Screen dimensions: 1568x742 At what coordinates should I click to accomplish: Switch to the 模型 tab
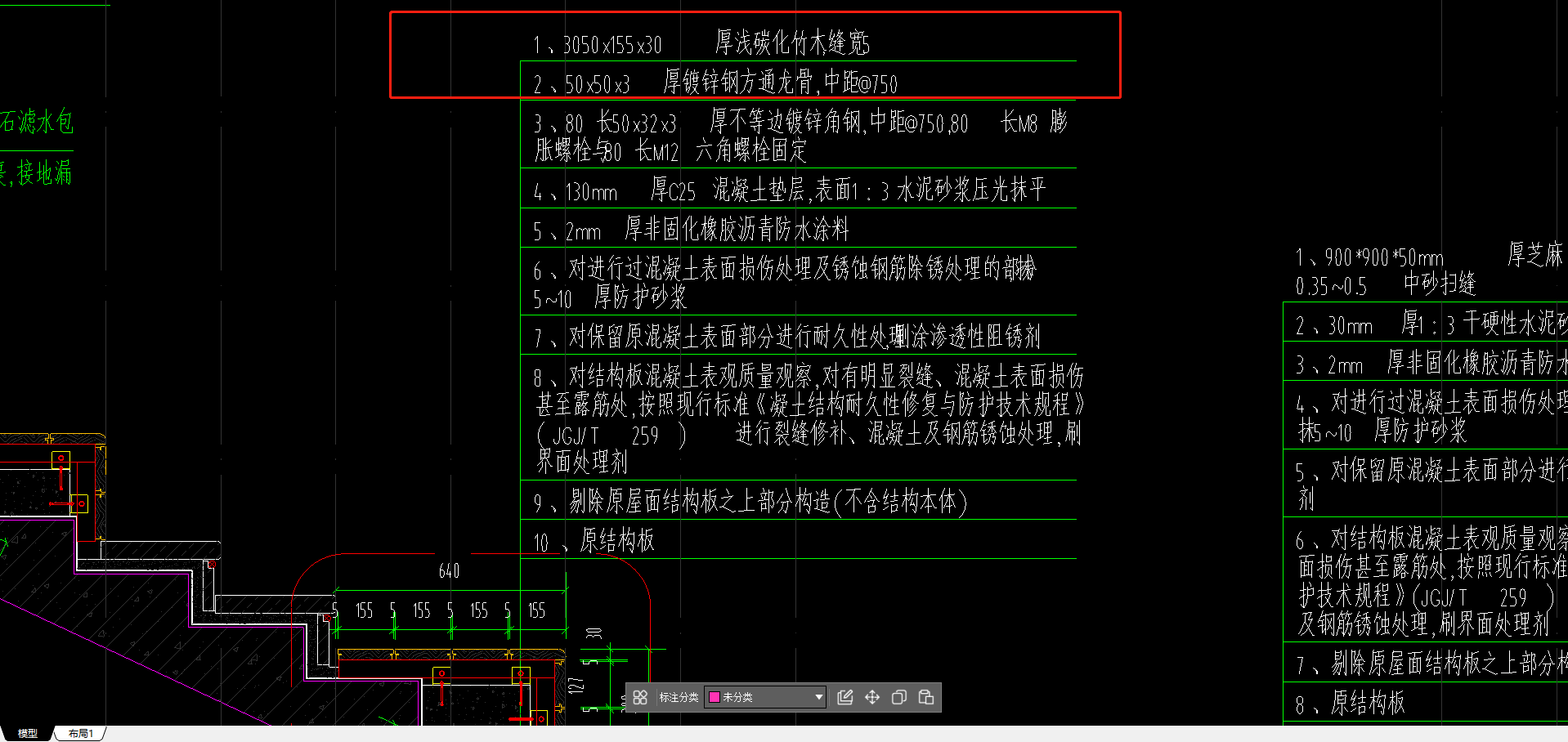click(28, 734)
